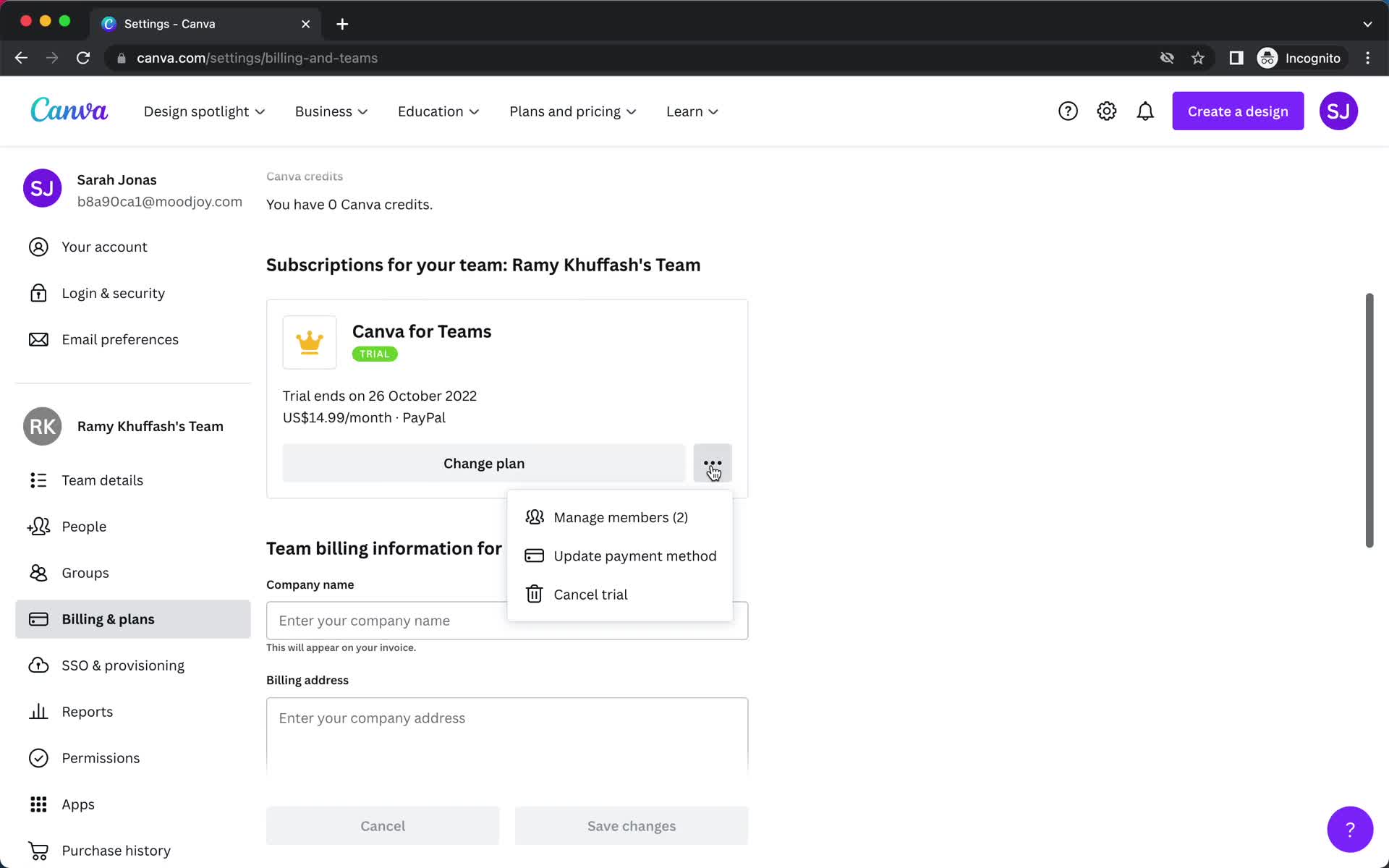
Task: Click the Email preferences envelope icon
Action: [x=38, y=339]
